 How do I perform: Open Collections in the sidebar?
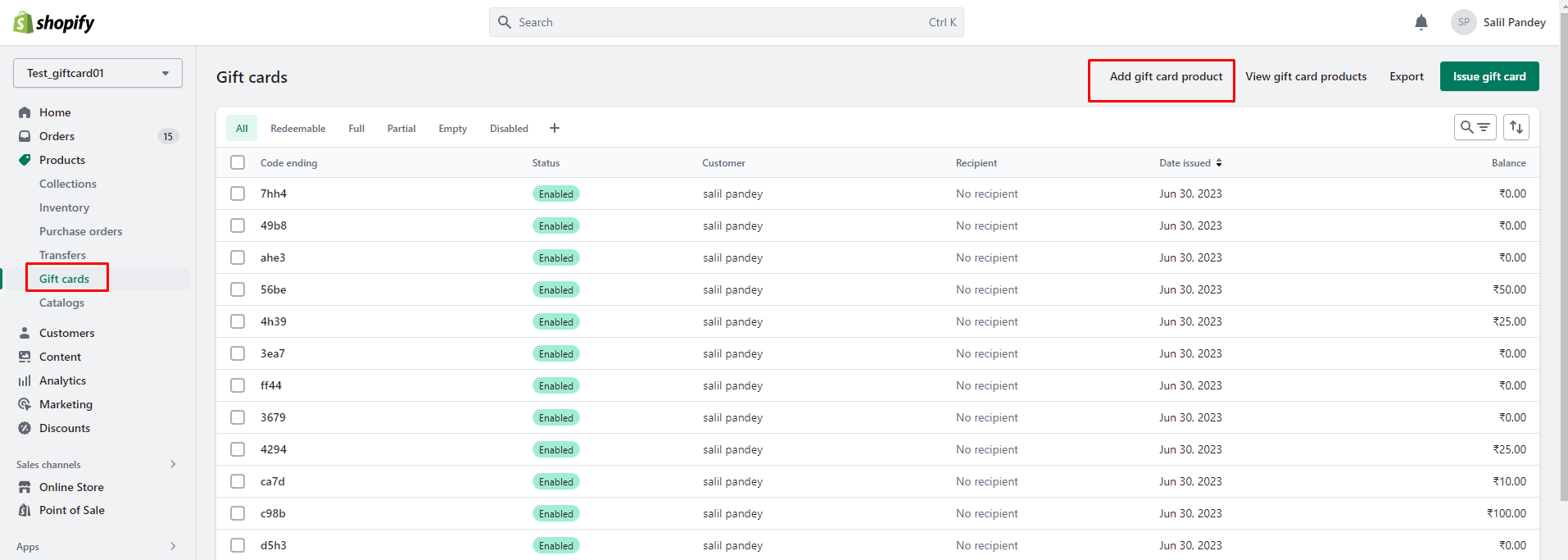68,184
